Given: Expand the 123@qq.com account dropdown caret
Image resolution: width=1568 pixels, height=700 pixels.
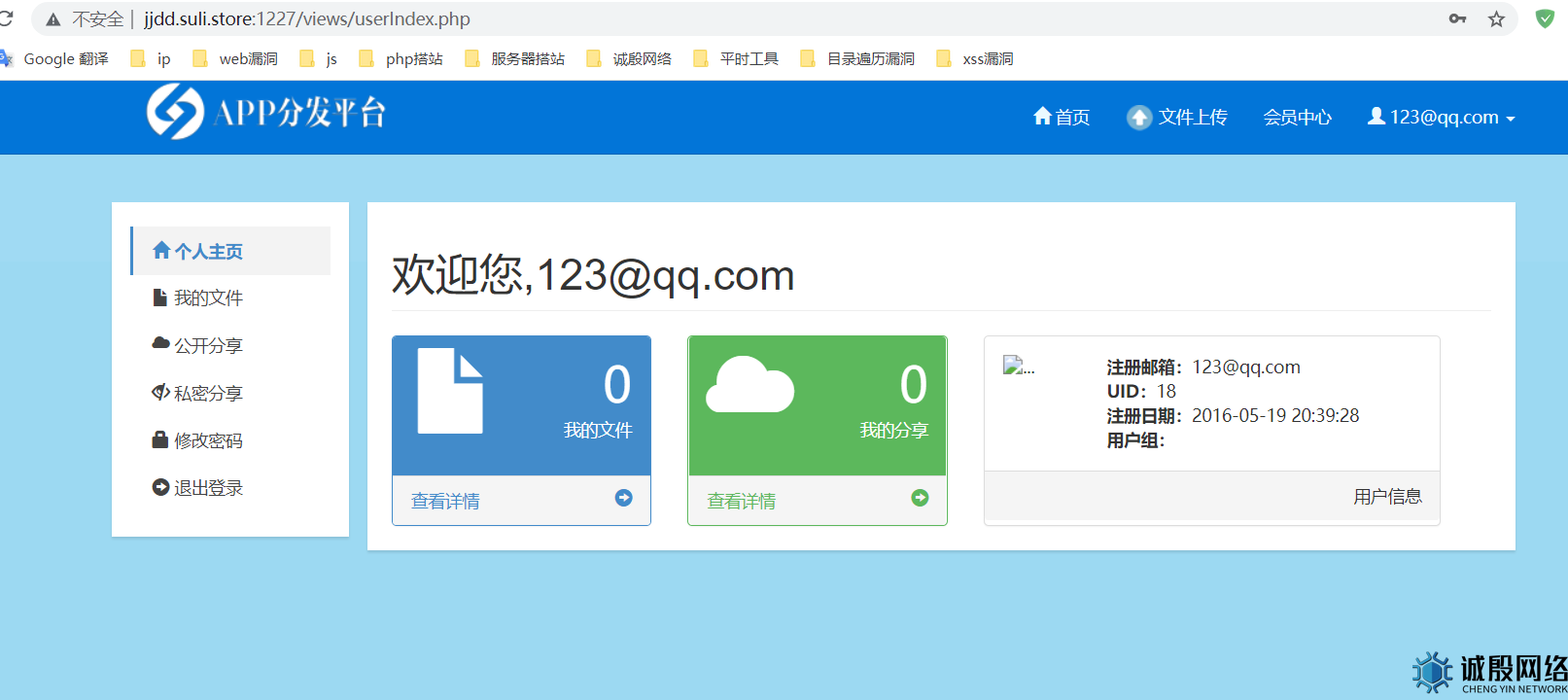Looking at the screenshot, I should point(1510,119).
